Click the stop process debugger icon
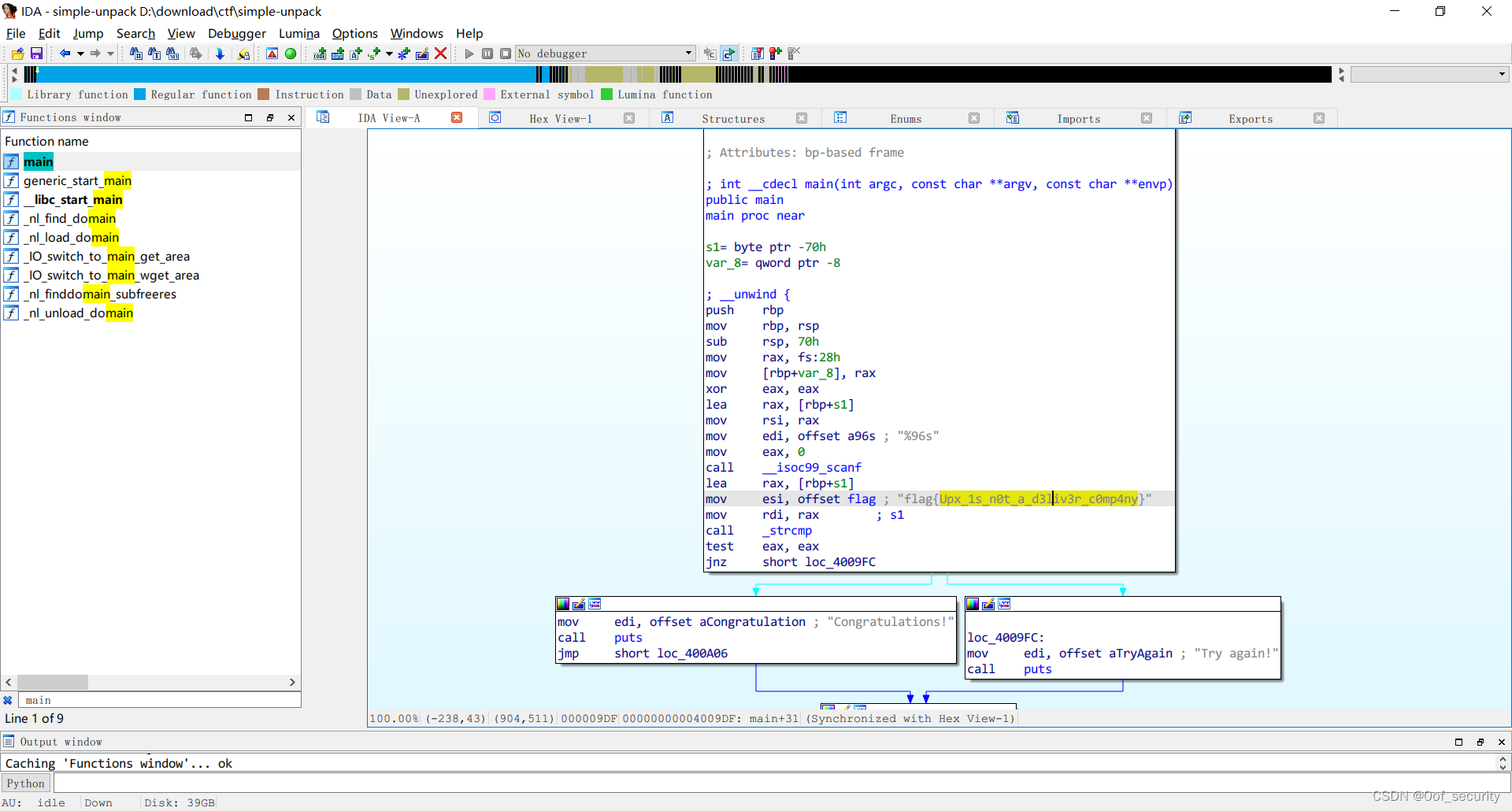Viewport: 1512px width, 811px height. 506,53
